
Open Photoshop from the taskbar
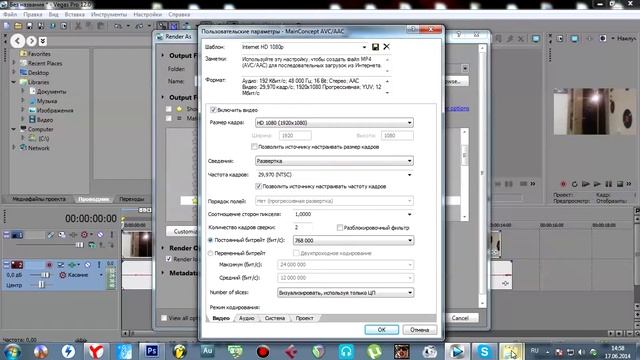tap(151, 351)
